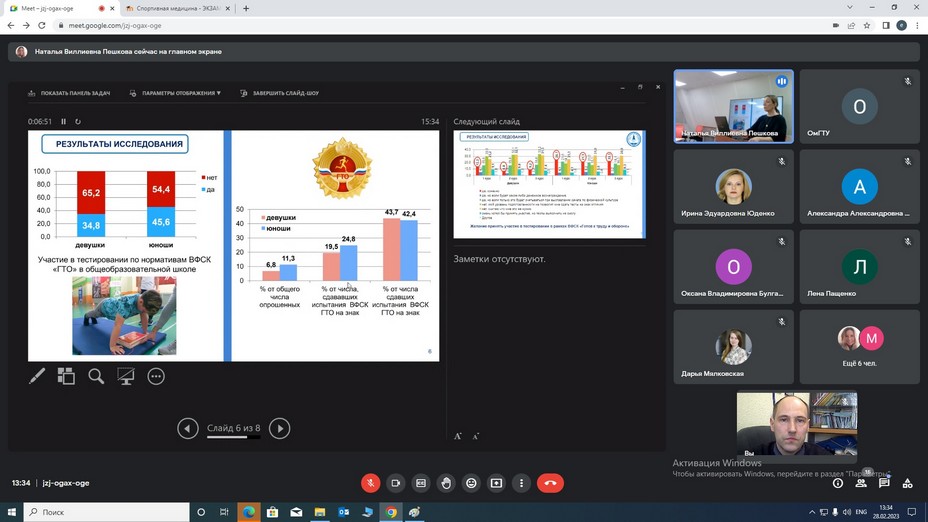
Task: Open the Windows notification center
Action: click(912, 512)
